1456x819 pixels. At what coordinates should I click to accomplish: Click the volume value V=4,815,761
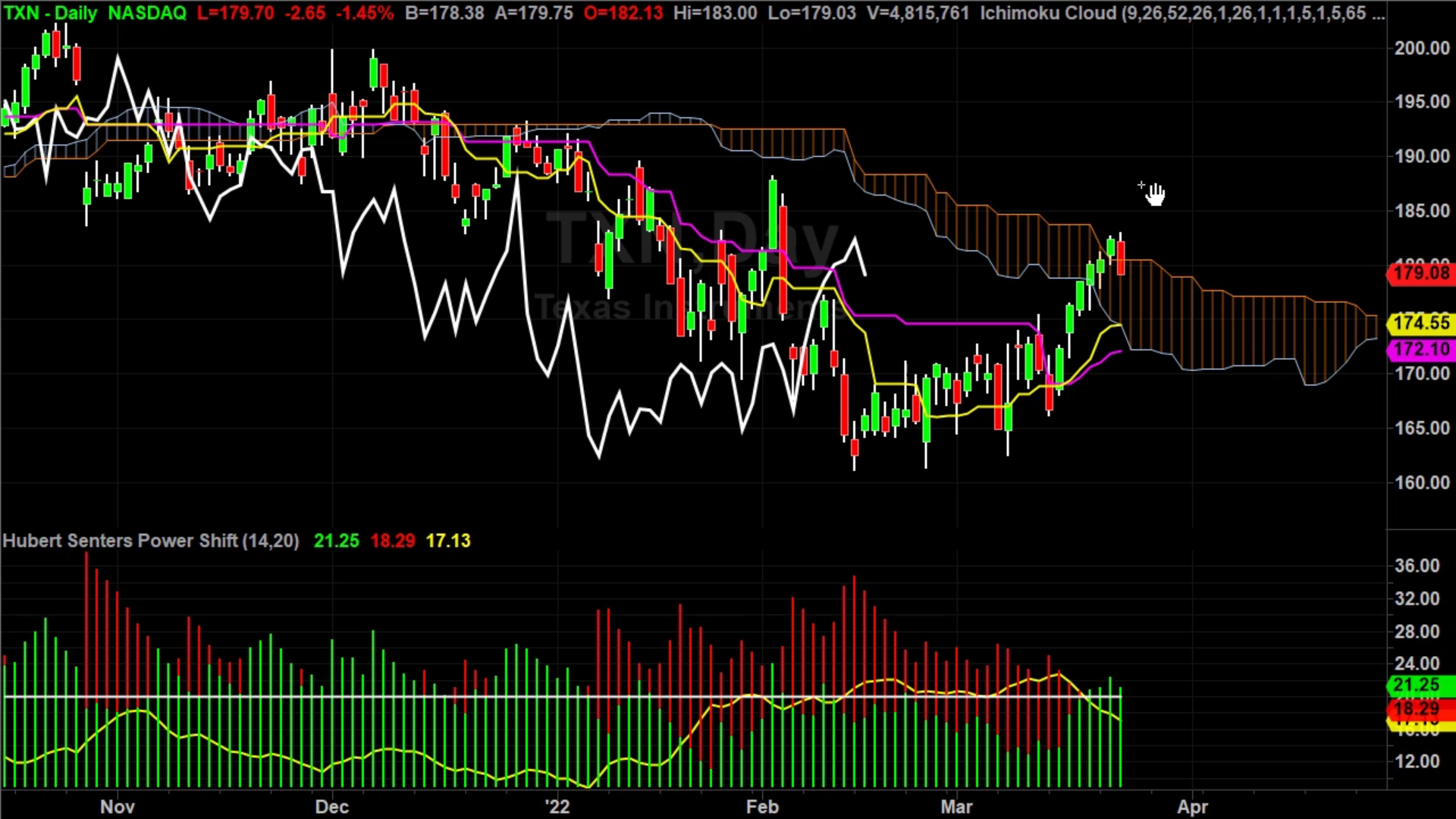(918, 13)
